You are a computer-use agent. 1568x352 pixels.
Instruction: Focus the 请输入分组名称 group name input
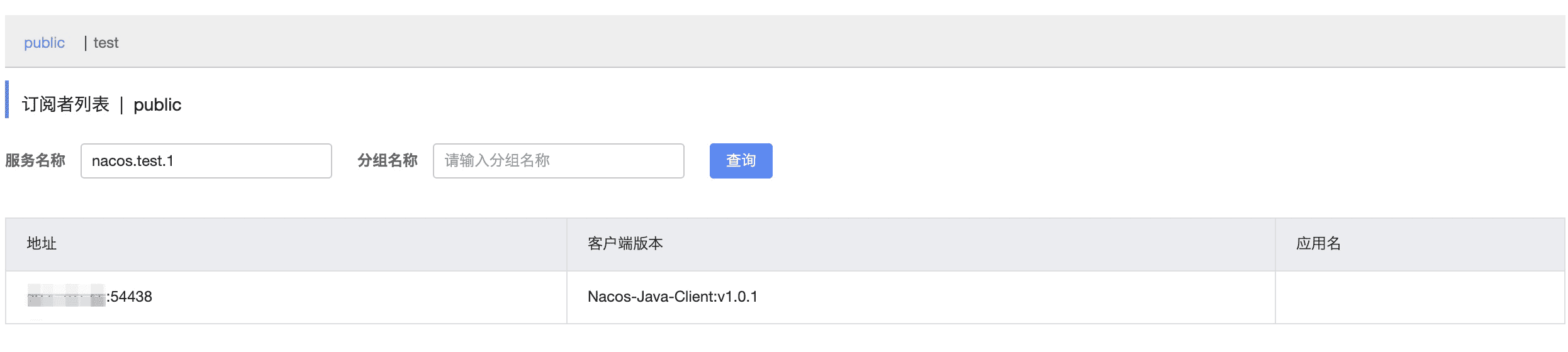[559, 161]
